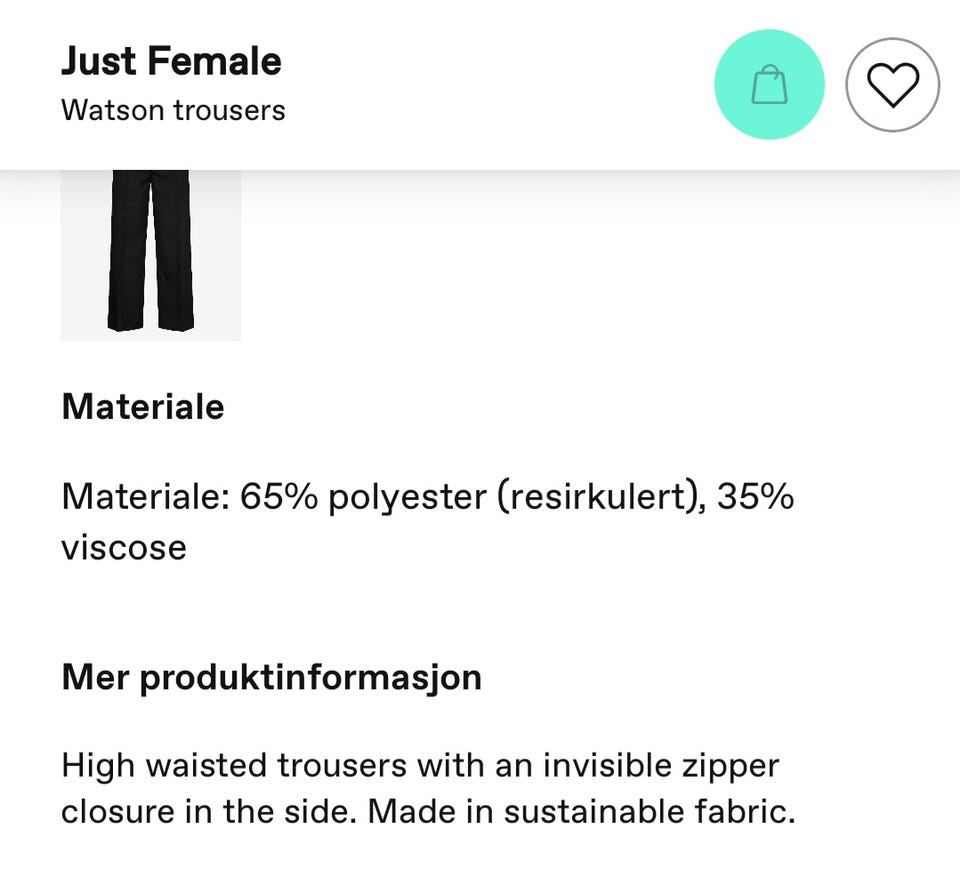Add trousers to the shopping bag

[769, 84]
